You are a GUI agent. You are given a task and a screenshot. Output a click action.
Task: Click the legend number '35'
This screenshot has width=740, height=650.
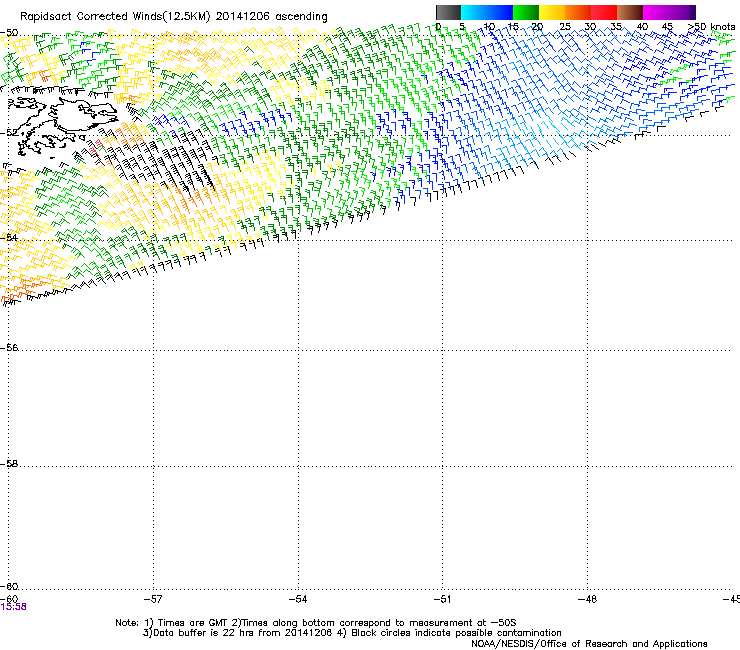pyautogui.click(x=616, y=27)
